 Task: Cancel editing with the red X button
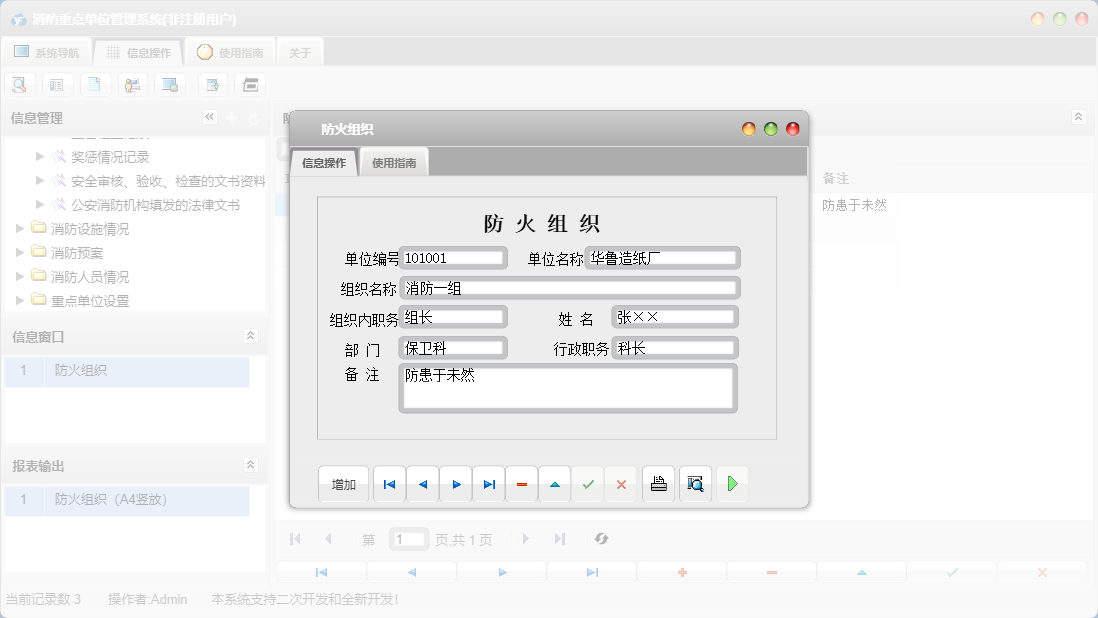pyautogui.click(x=621, y=484)
